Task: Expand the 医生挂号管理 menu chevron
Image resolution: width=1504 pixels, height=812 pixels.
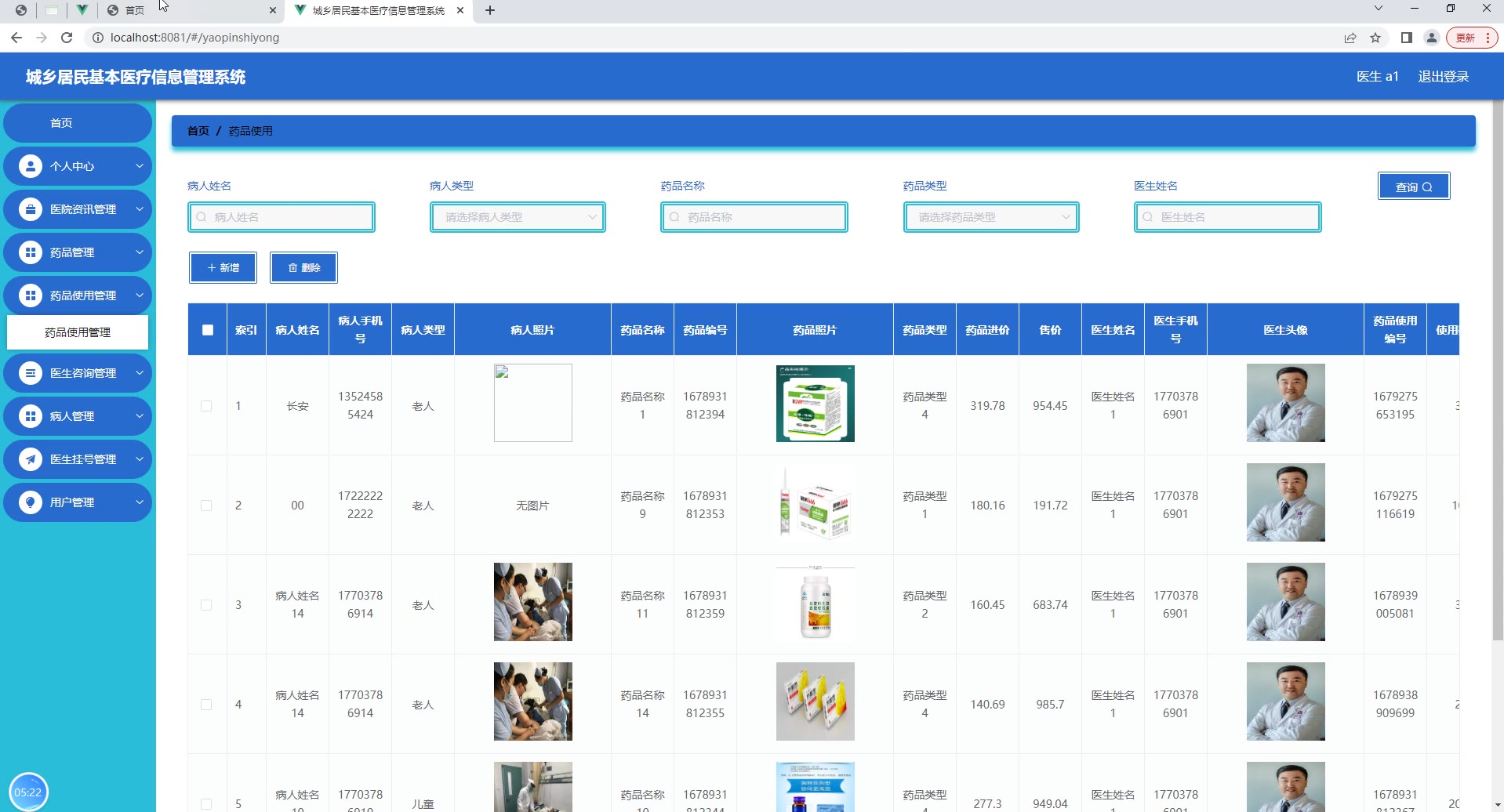Action: [140, 459]
